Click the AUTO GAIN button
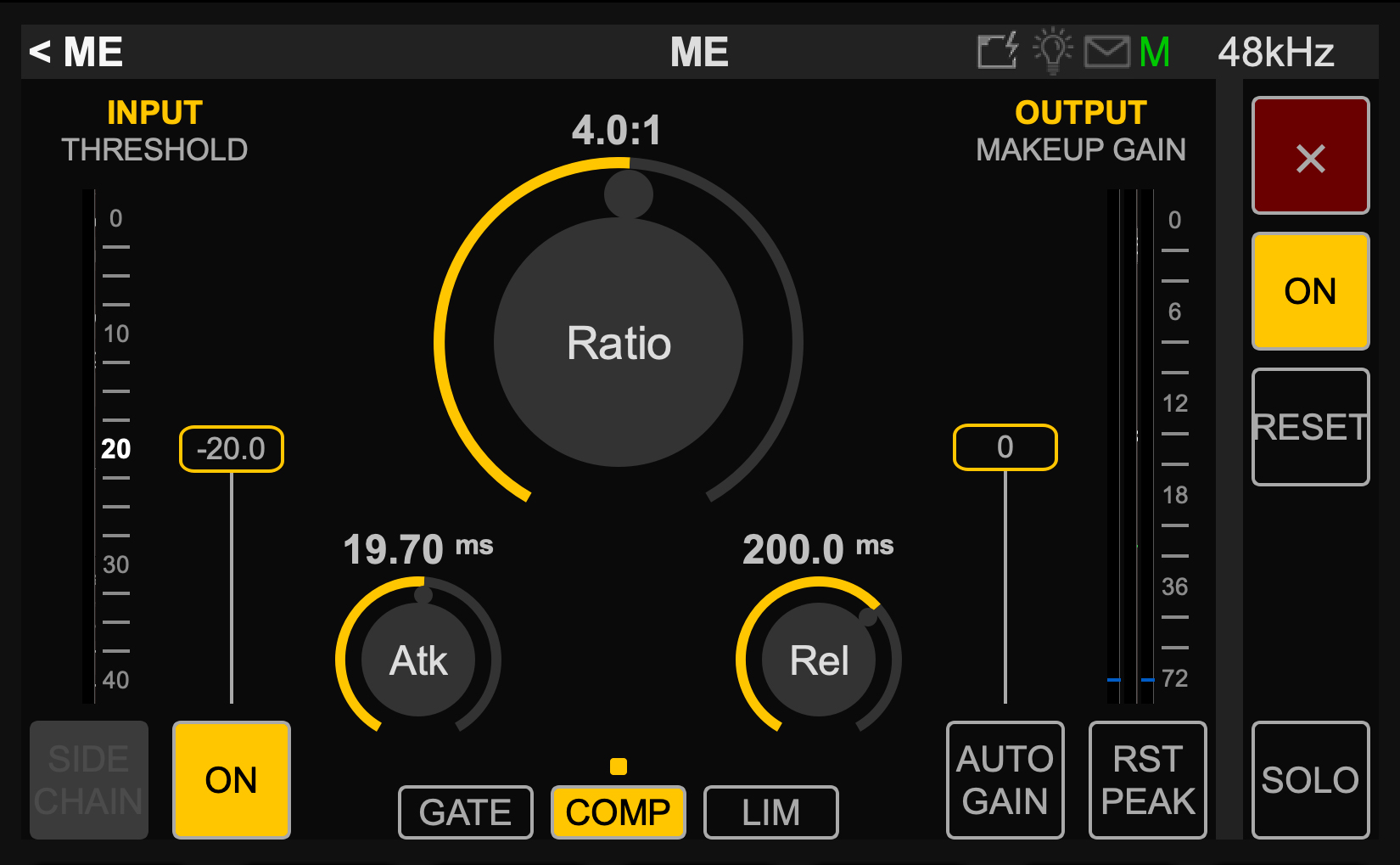The image size is (1400, 865). [1005, 779]
